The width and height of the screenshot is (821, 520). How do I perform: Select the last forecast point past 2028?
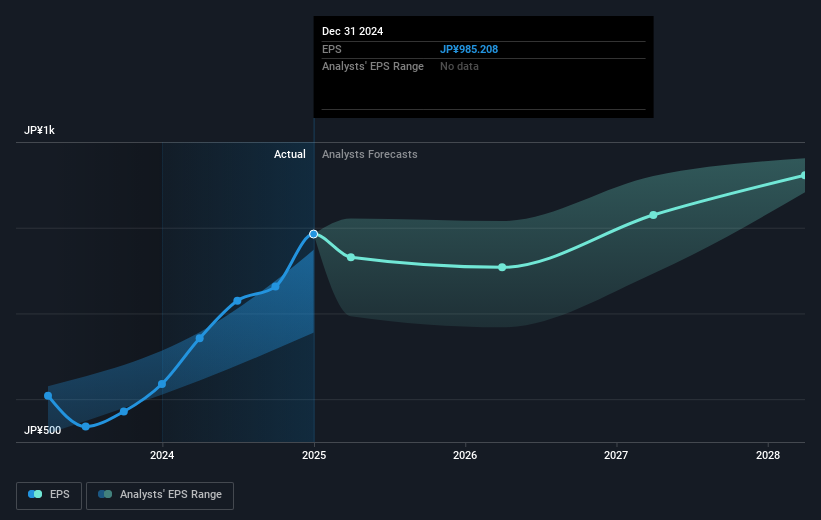point(804,175)
